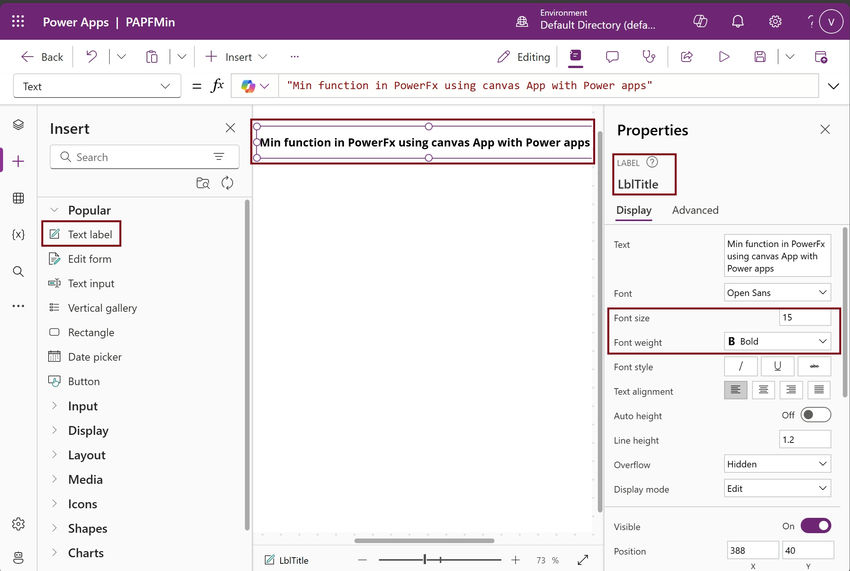Open the Search icon in sidebar
The height and width of the screenshot is (571, 850).
coord(18,271)
